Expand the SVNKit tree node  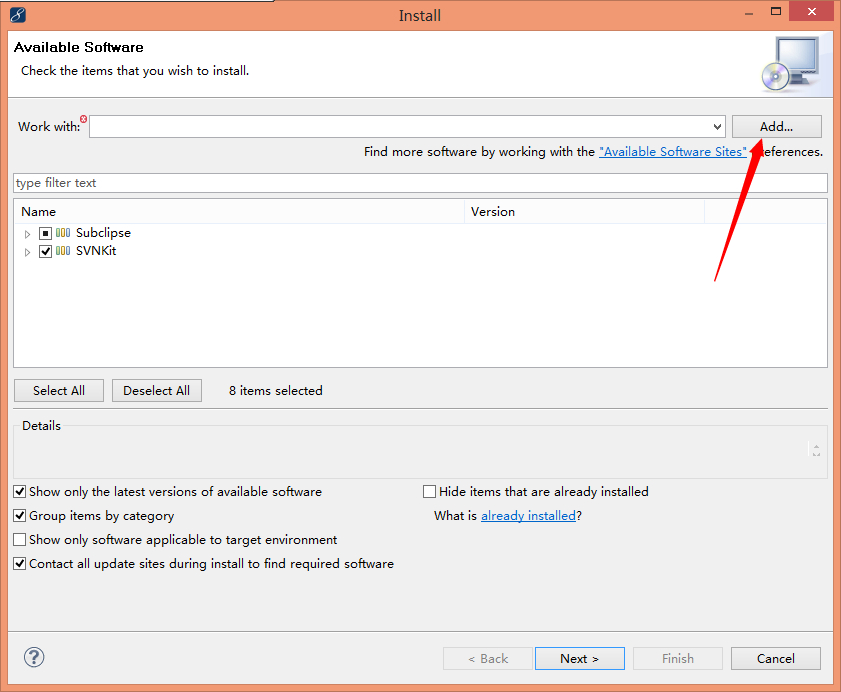click(x=27, y=252)
